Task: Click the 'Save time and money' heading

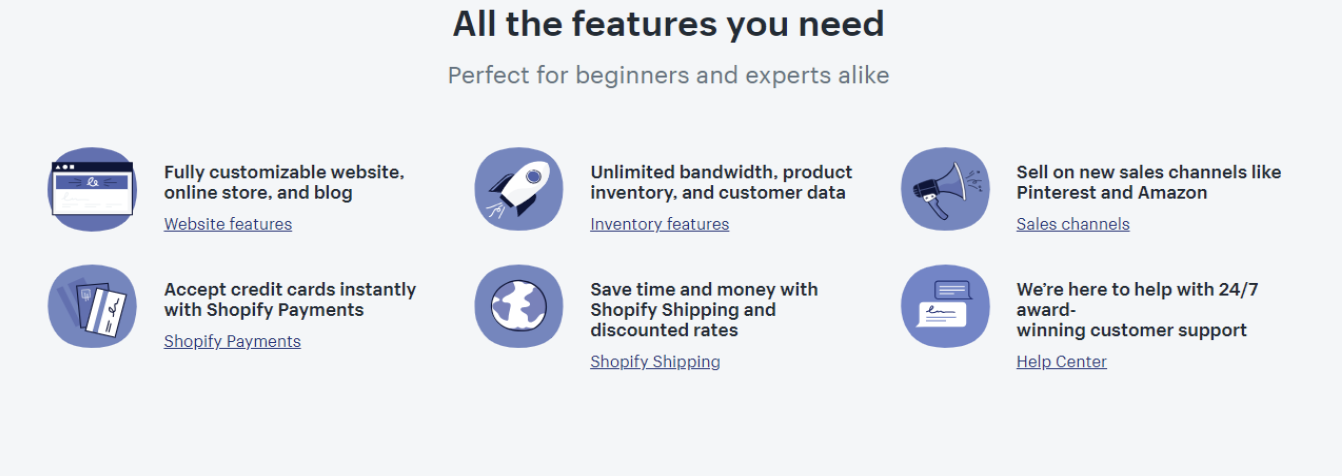Action: [x=704, y=309]
